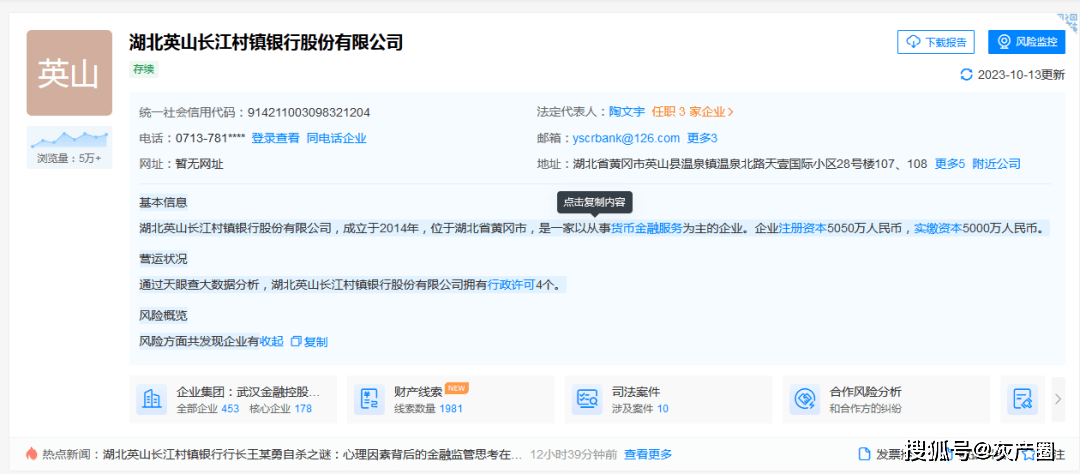Viewport: 1080px width, 474px height.
Task: Click 实缴资本 link in basic info
Action: pos(937,228)
